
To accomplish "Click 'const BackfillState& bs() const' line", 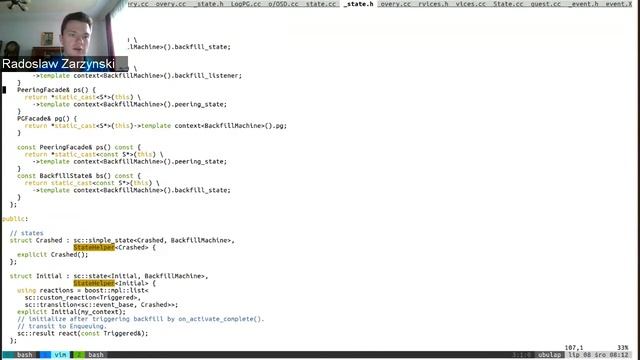I will point(79,176).
